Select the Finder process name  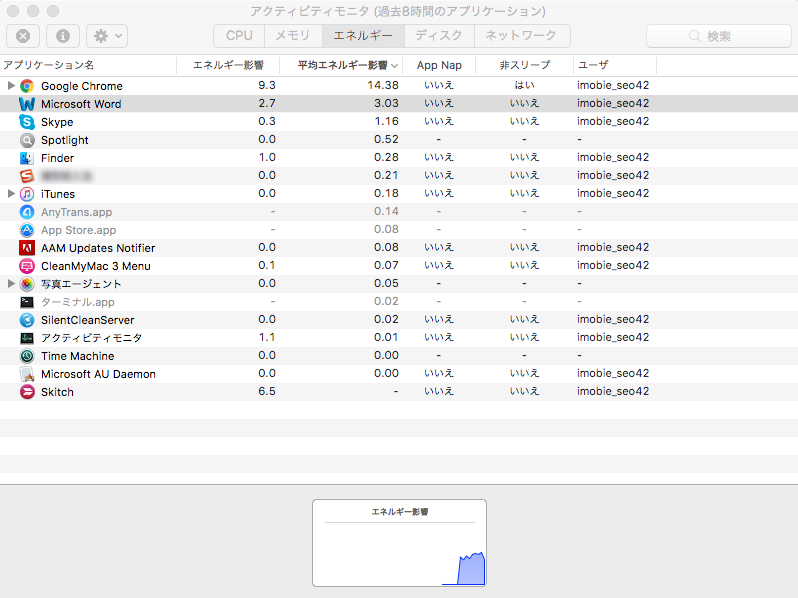click(x=58, y=158)
